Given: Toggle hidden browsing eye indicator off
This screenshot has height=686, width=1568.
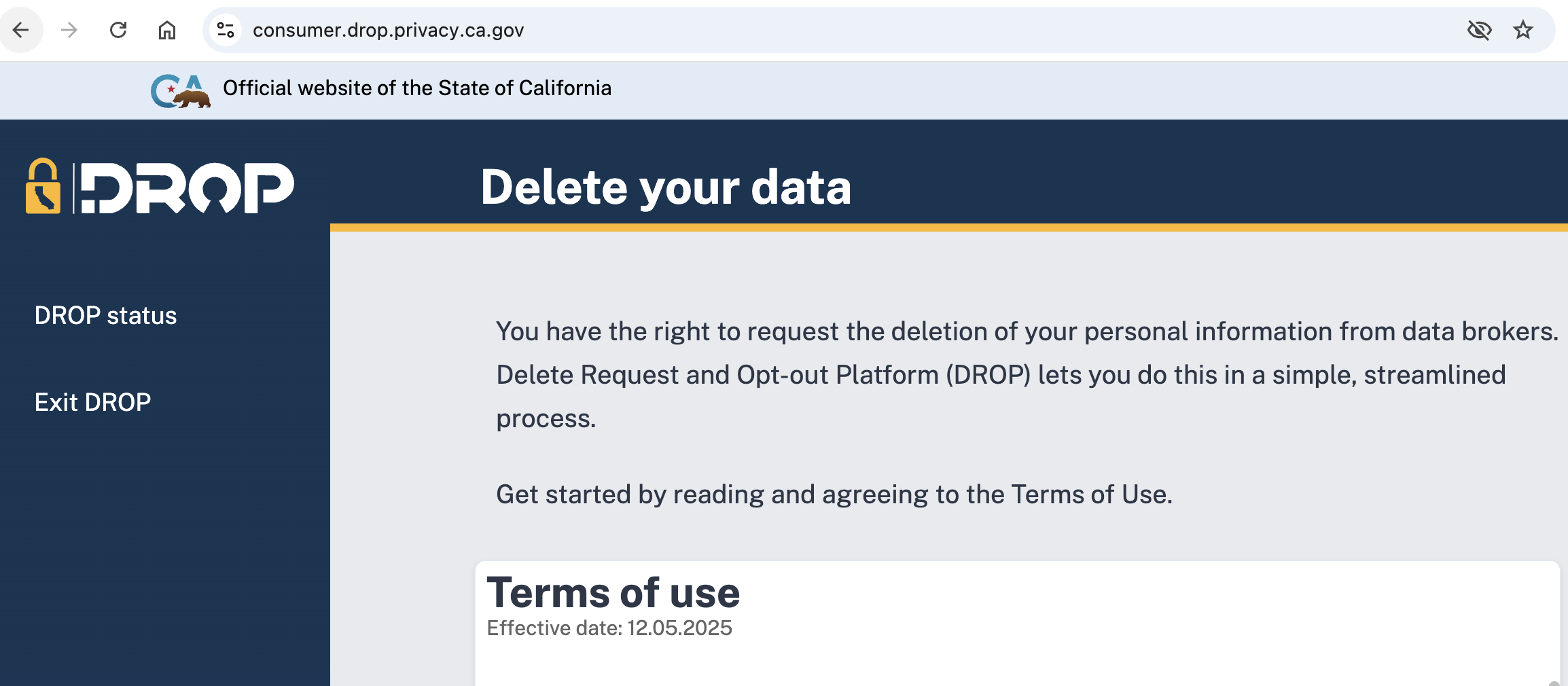Looking at the screenshot, I should click(x=1480, y=30).
